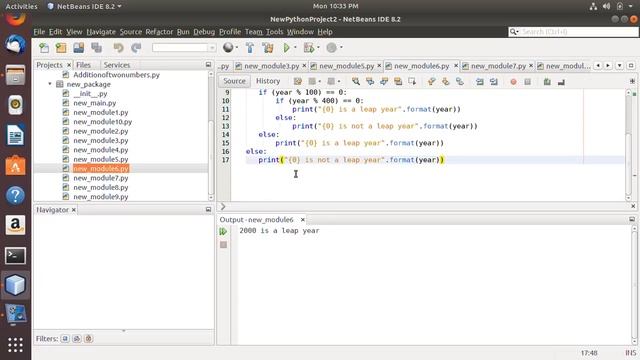Select new_main.py in Projects tree
The height and width of the screenshot is (360, 640).
(95, 103)
